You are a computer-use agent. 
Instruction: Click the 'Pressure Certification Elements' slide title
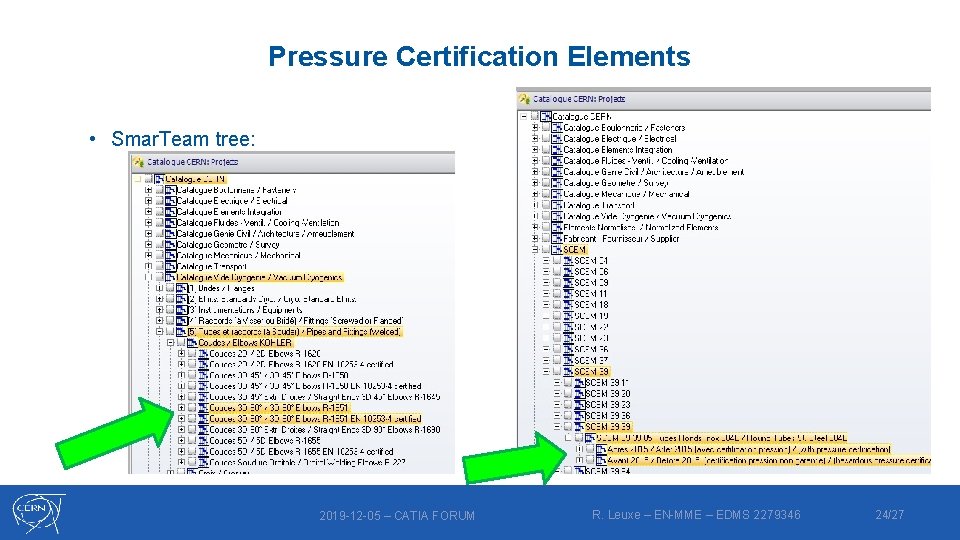pos(479,56)
